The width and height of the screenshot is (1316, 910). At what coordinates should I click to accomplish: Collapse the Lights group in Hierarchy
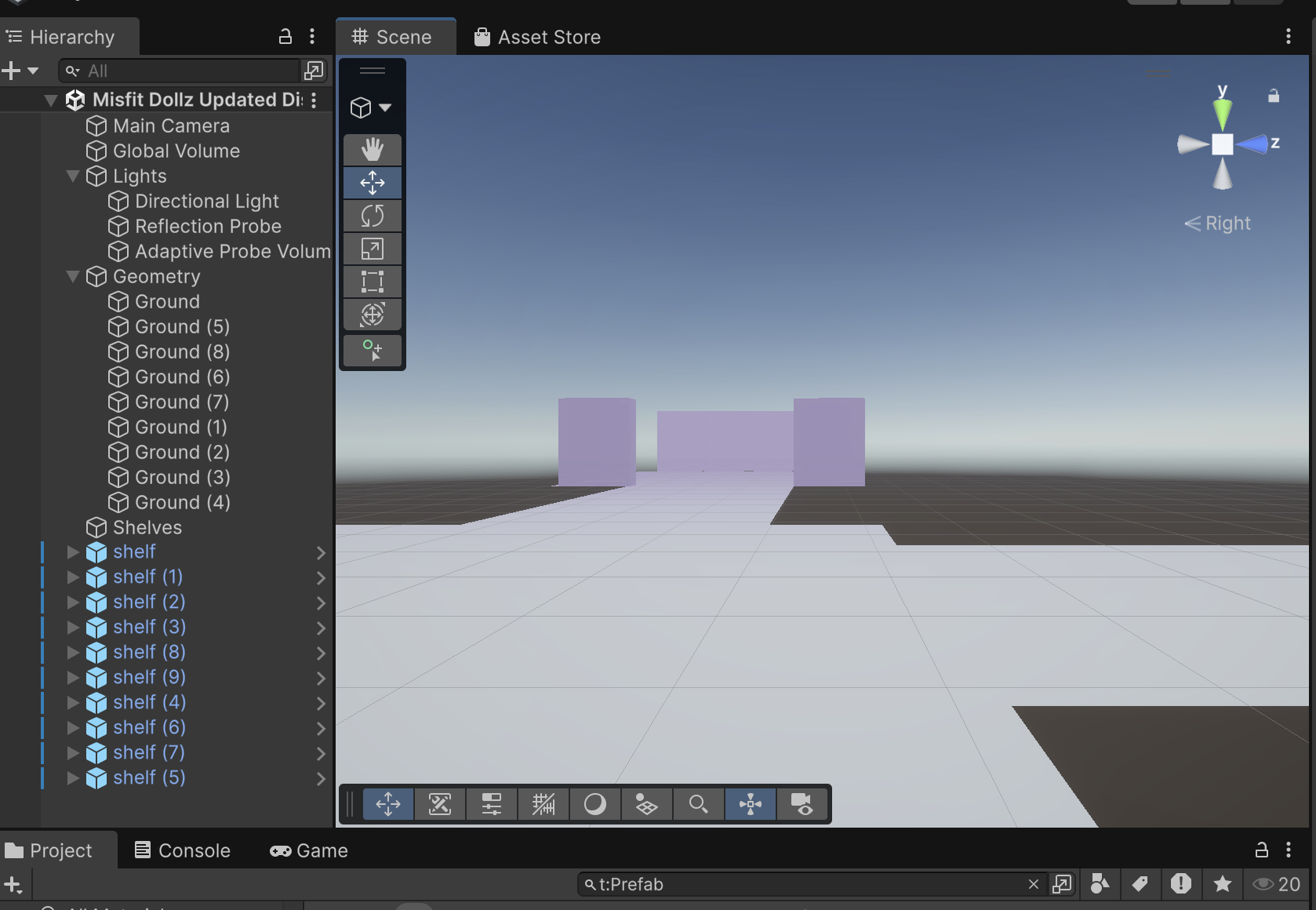(73, 176)
